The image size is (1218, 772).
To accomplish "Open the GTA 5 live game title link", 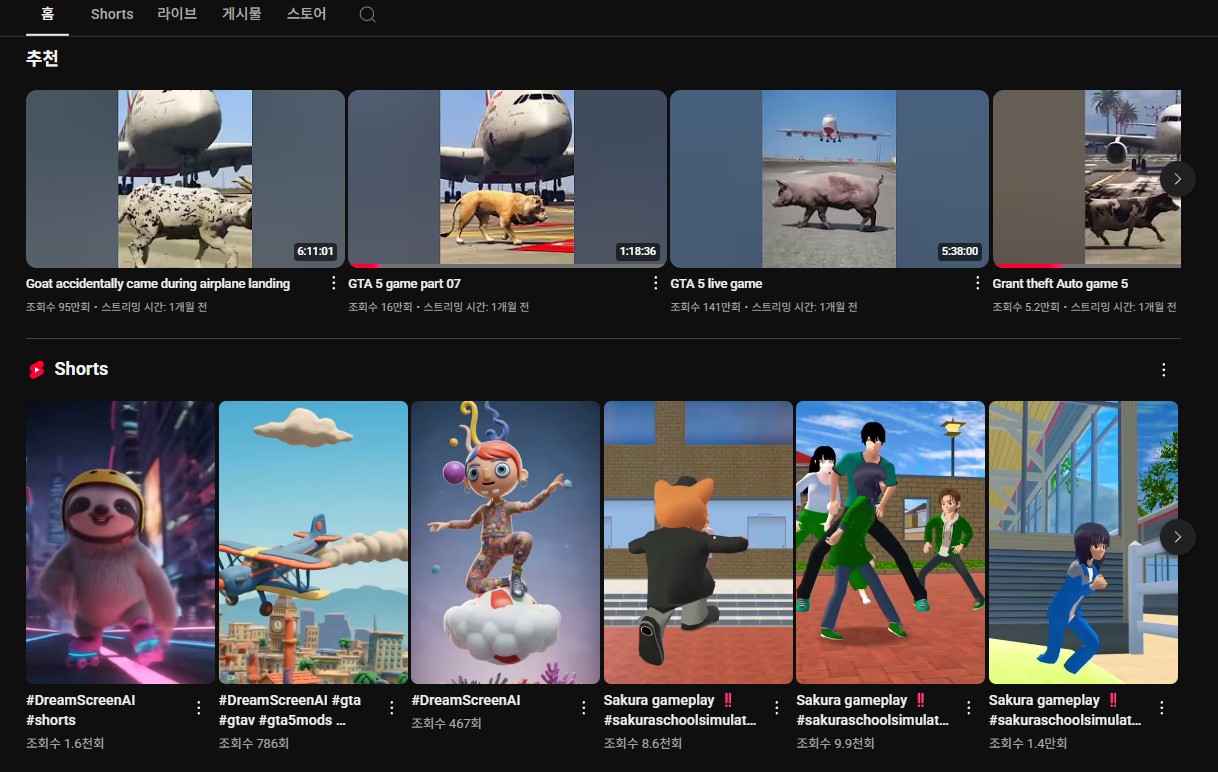I will [x=716, y=284].
